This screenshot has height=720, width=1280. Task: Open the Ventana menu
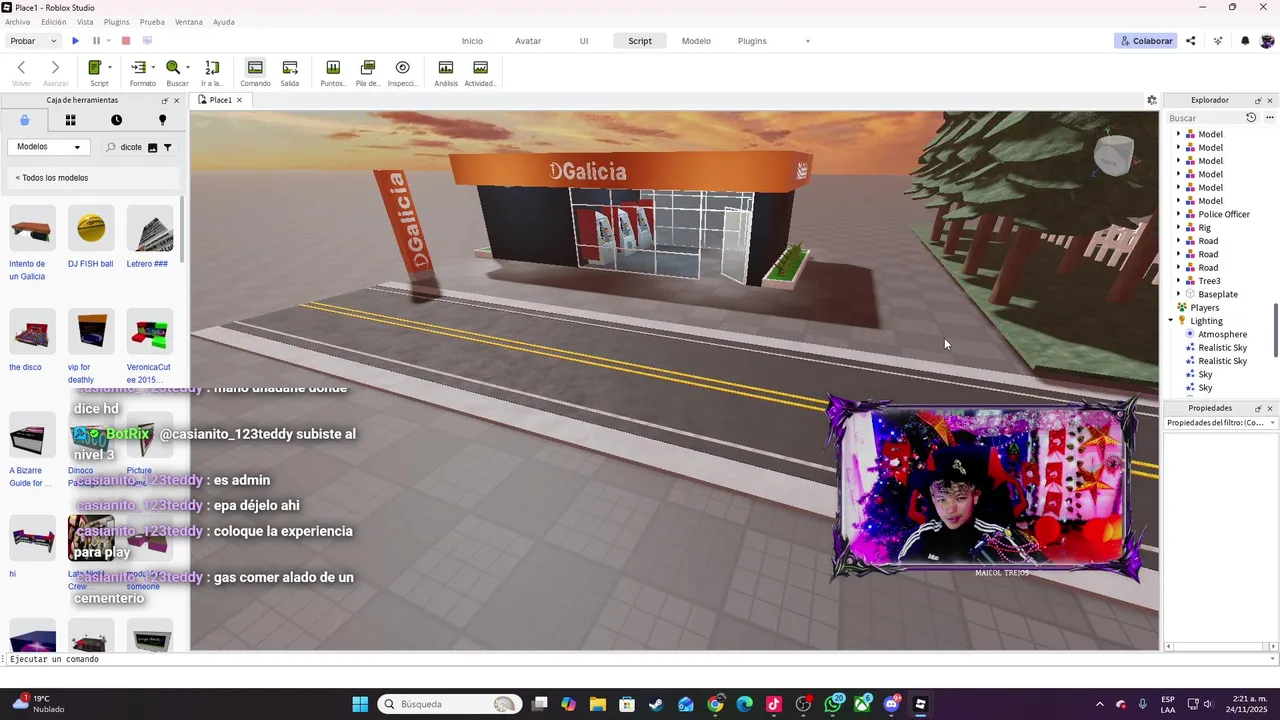pos(188,22)
